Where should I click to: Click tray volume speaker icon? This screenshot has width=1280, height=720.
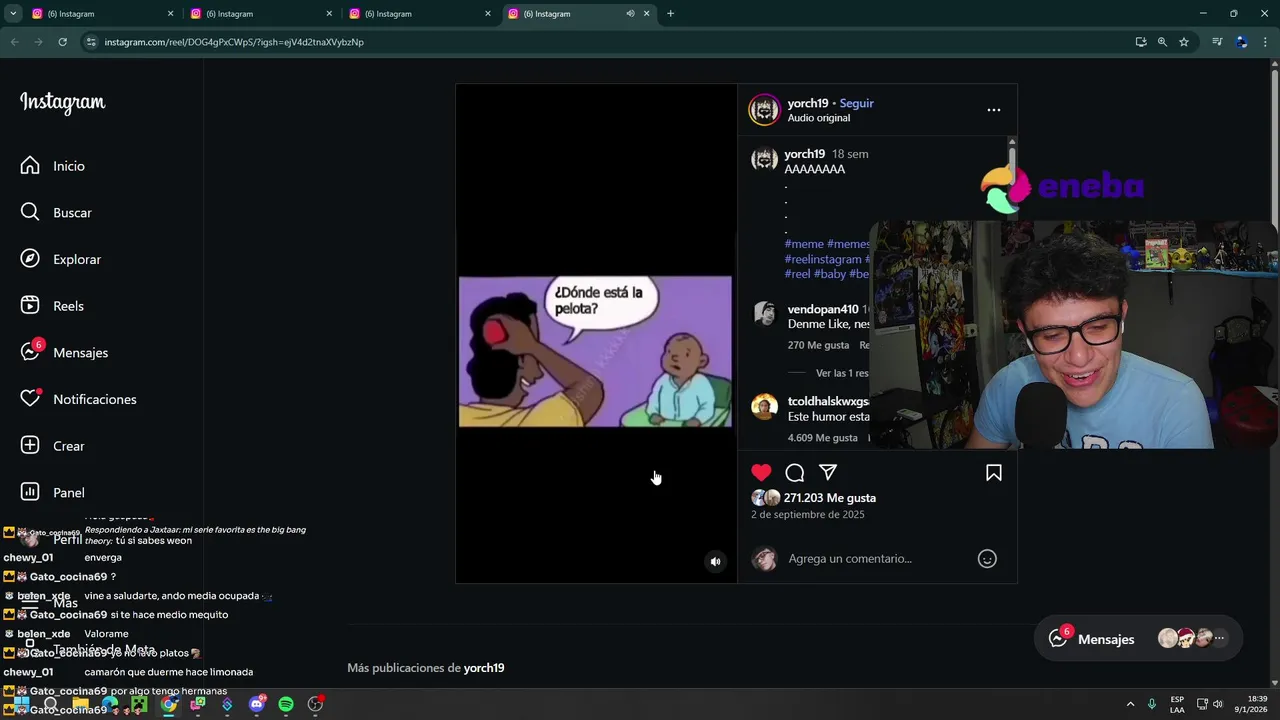coord(1218,704)
